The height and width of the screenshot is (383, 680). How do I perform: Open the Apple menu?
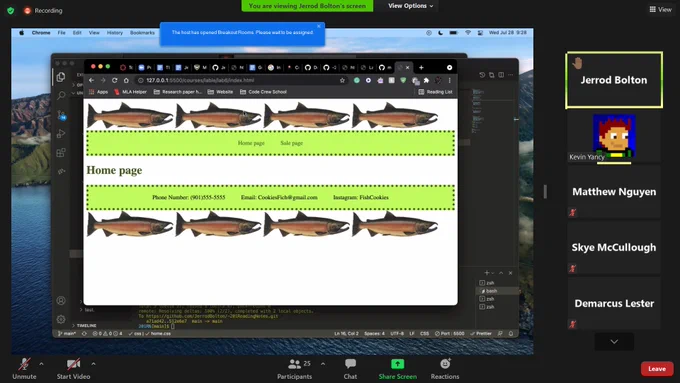(21, 33)
